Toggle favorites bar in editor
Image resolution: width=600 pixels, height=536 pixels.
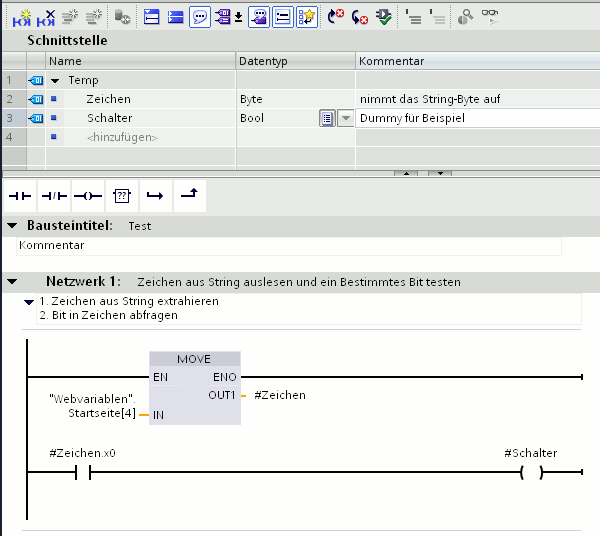point(307,17)
